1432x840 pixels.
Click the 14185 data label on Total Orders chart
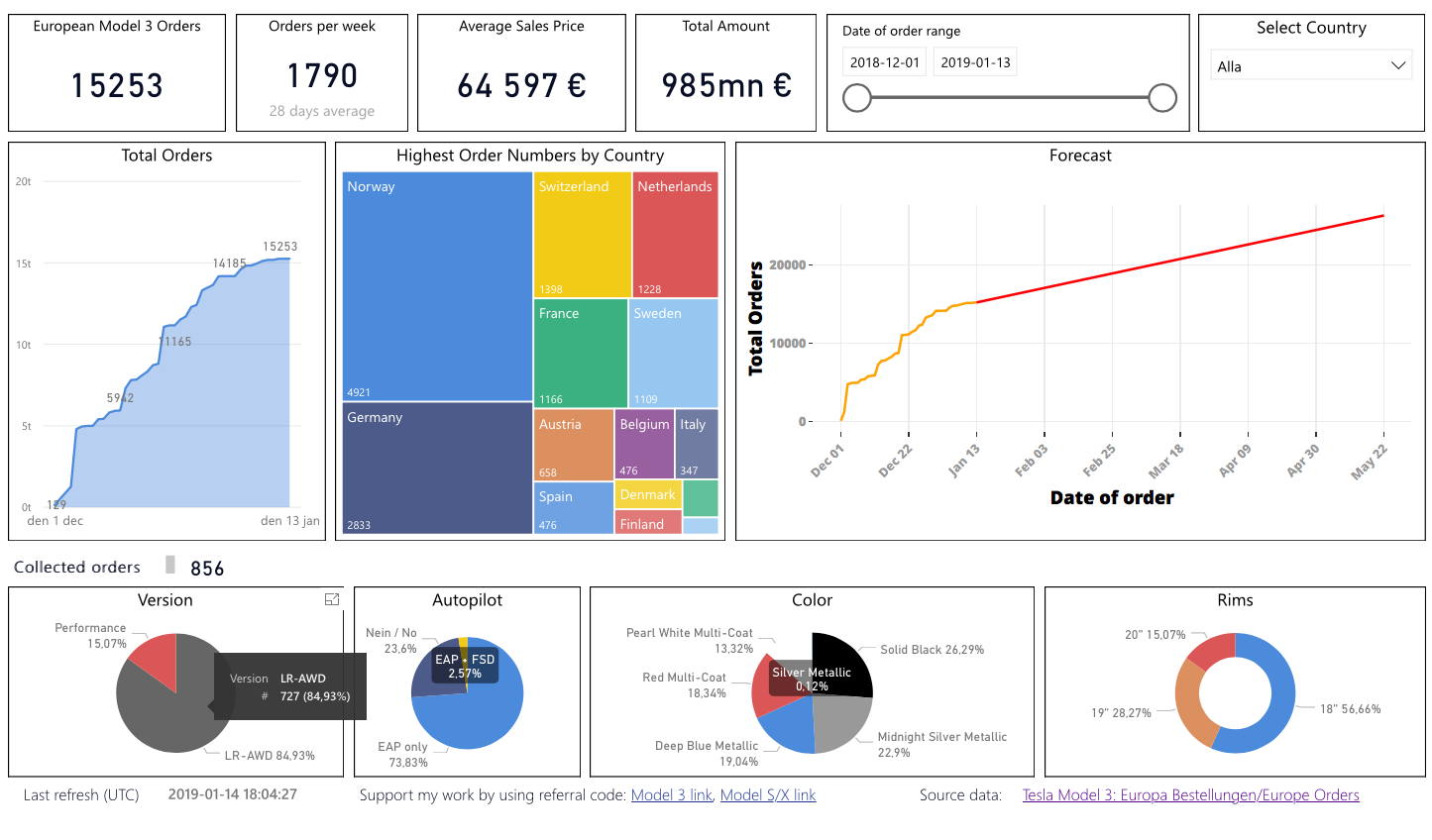229,263
